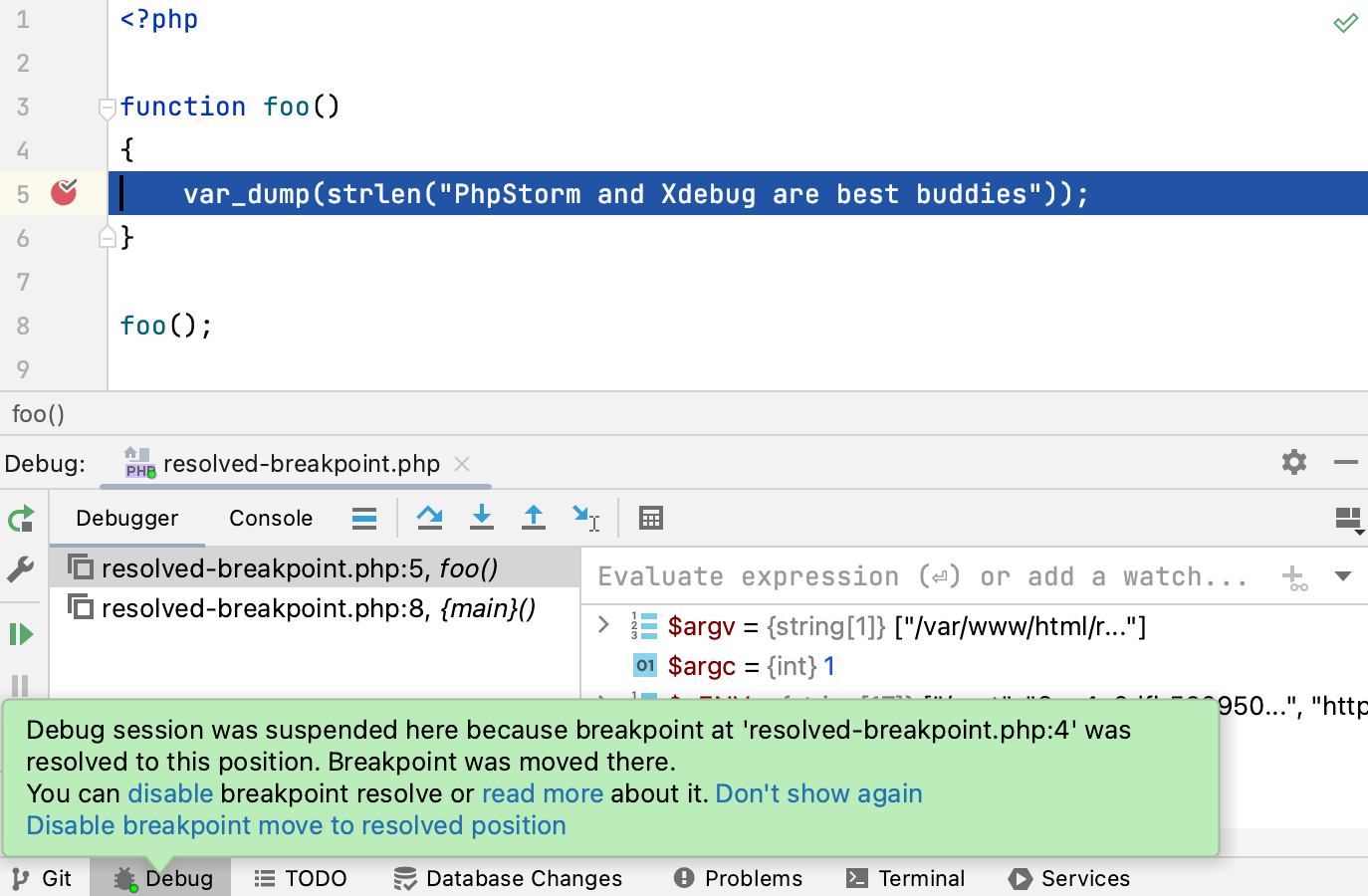
Task: Expand the $_ENV variable
Action: click(x=601, y=705)
